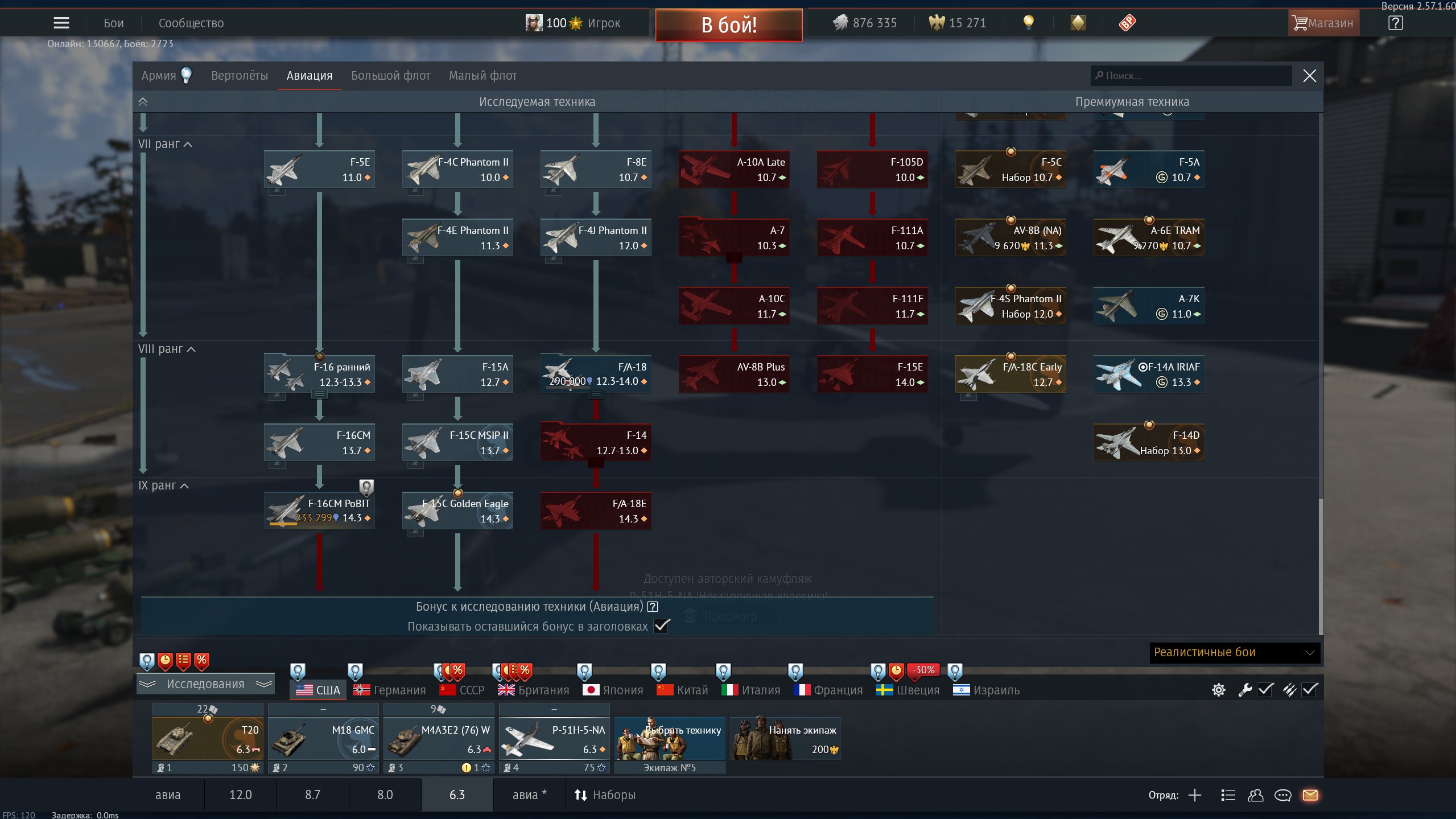This screenshot has width=1456, height=819.
Task: Click the red list icon above Исследования
Action: (183, 661)
